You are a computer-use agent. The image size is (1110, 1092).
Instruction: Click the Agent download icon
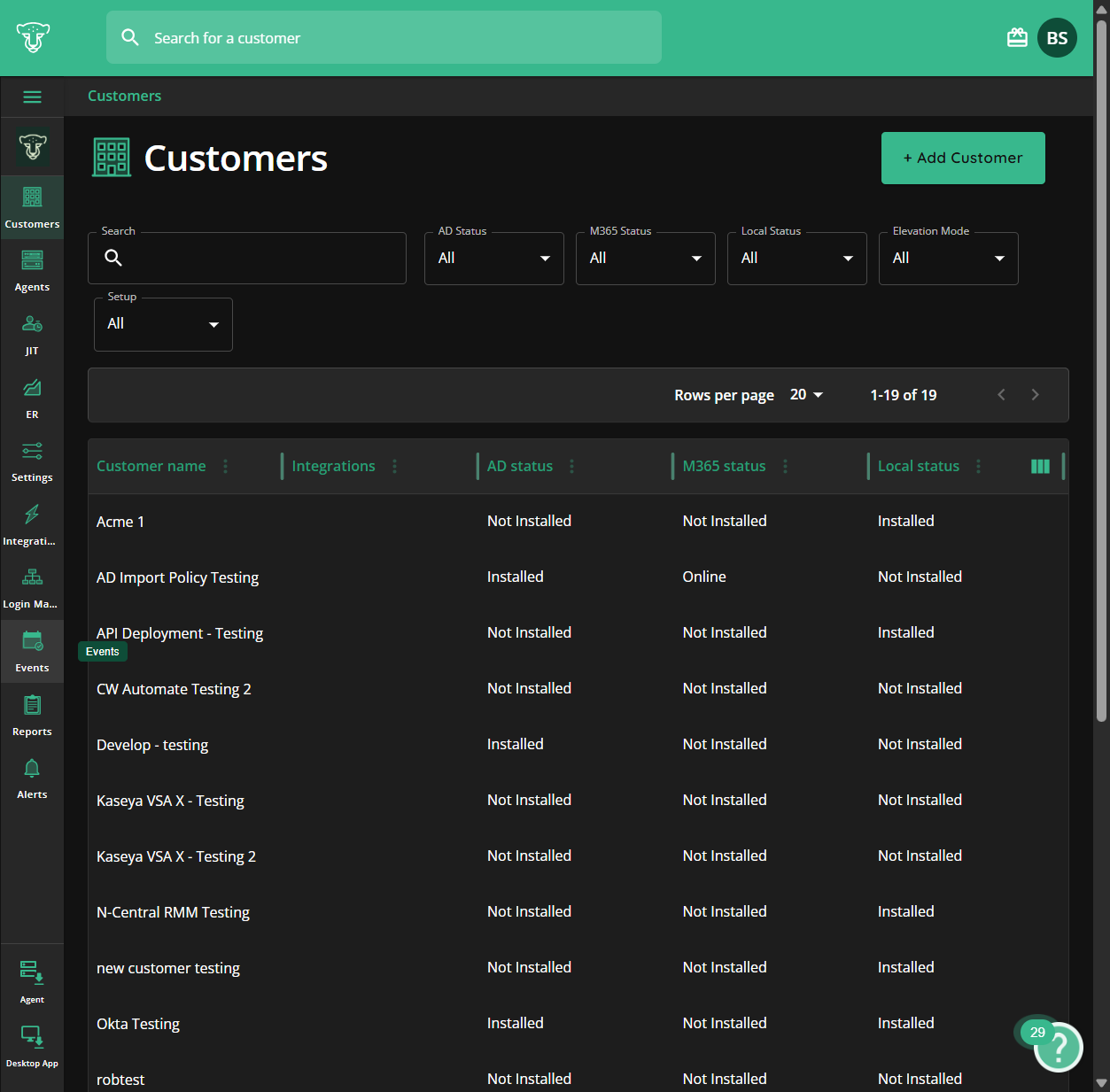[x=32, y=981]
